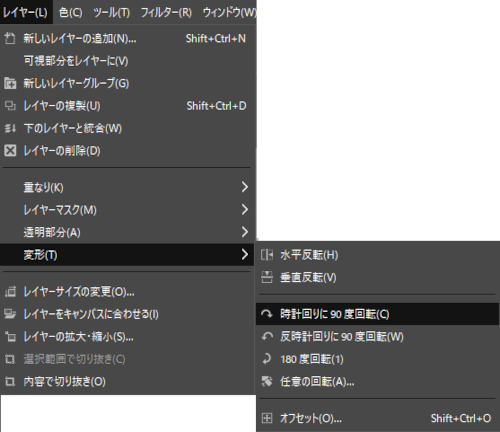Choose 可視部分をレイヤーに(V)
This screenshot has width=500, height=432.
pyautogui.click(x=128, y=61)
